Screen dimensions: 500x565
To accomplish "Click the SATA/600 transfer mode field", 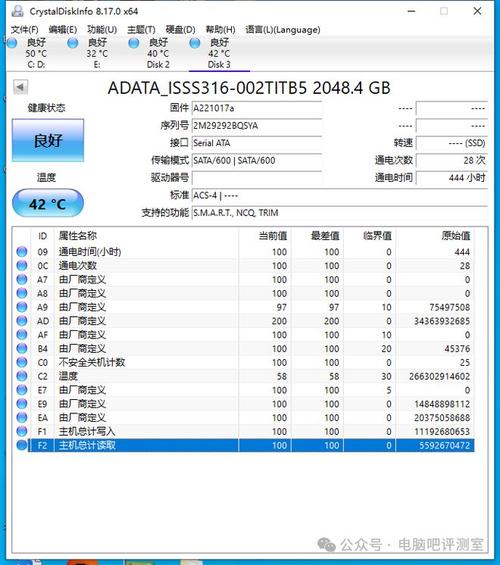I will [256, 160].
